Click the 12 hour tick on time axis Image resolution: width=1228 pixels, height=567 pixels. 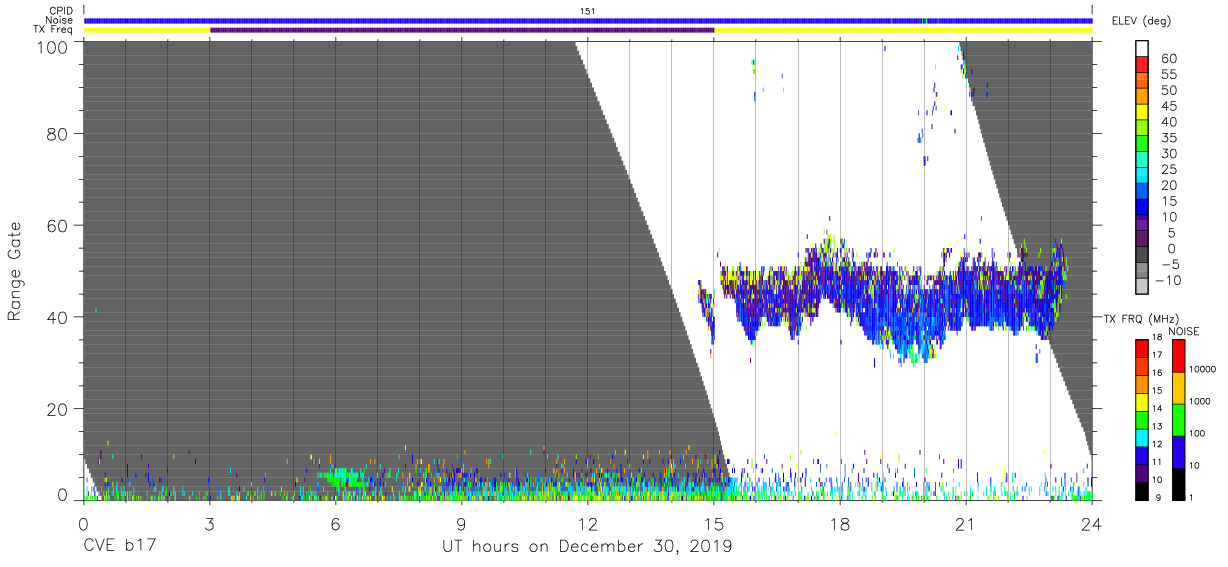coord(587,523)
